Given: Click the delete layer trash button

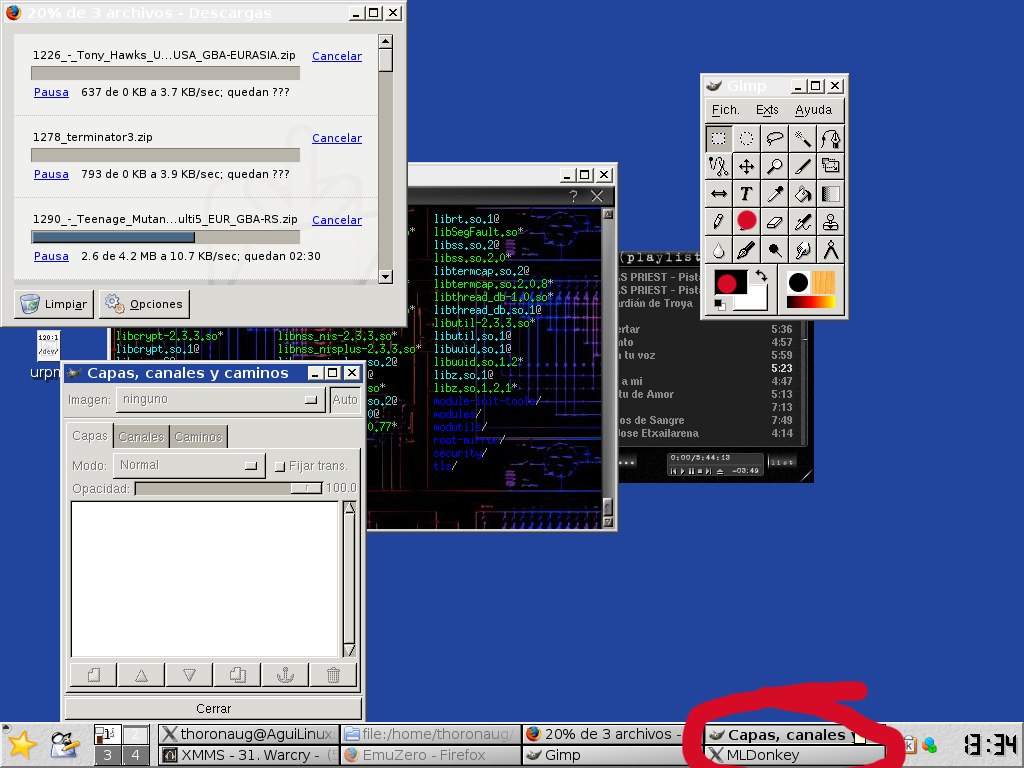Looking at the screenshot, I should click(x=333, y=675).
